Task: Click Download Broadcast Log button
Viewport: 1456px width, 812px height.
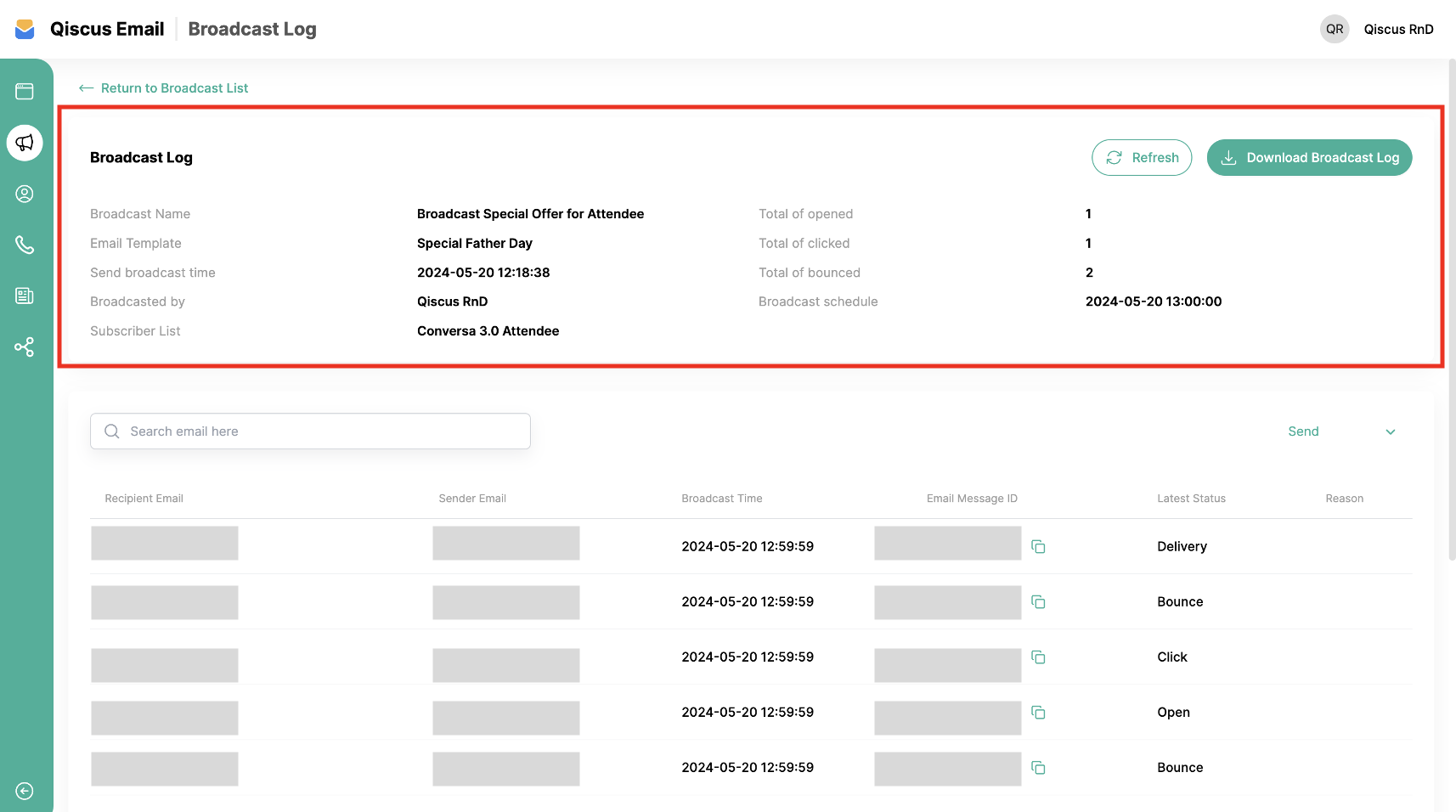Action: 1309,158
